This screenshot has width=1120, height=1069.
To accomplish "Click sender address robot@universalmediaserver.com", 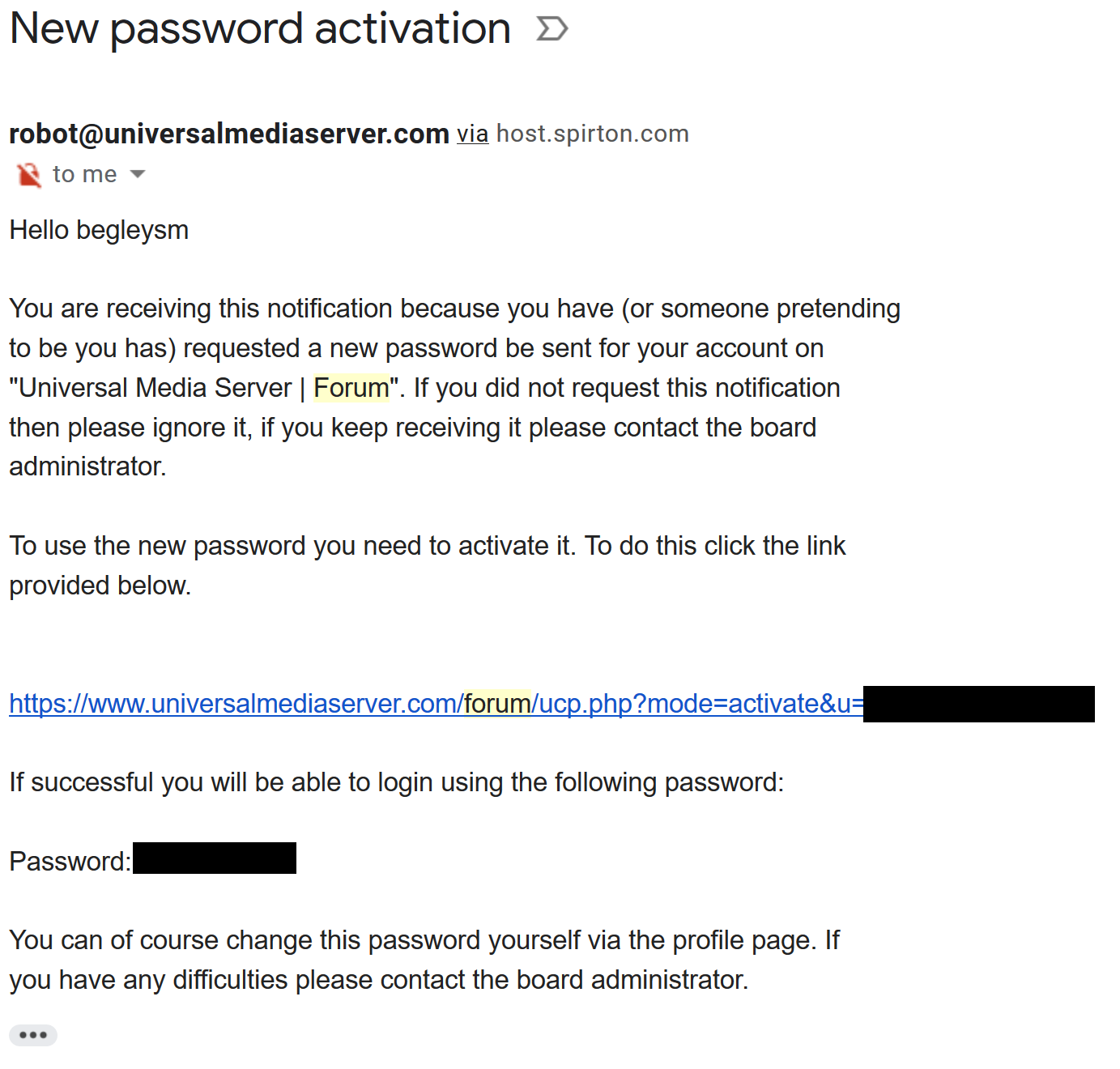I will coord(229,134).
